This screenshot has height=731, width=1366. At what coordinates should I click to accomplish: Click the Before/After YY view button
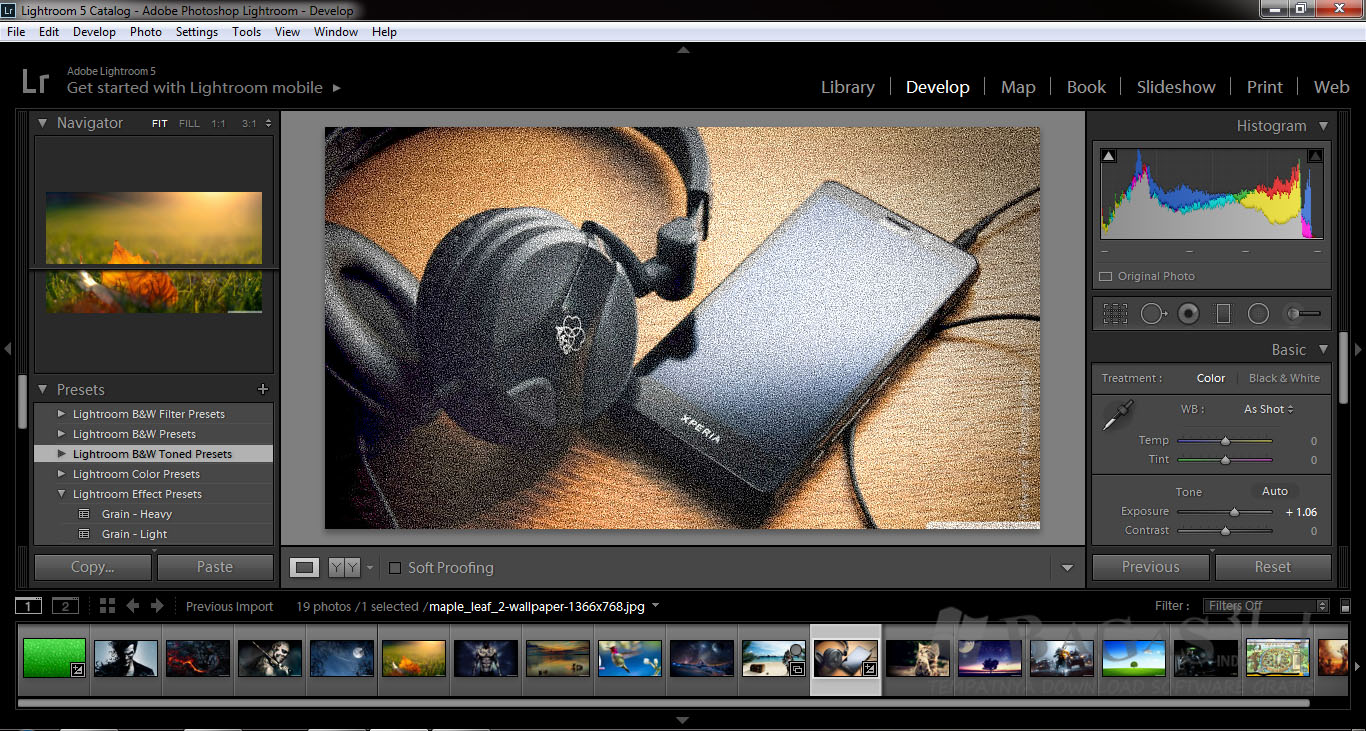pos(344,567)
